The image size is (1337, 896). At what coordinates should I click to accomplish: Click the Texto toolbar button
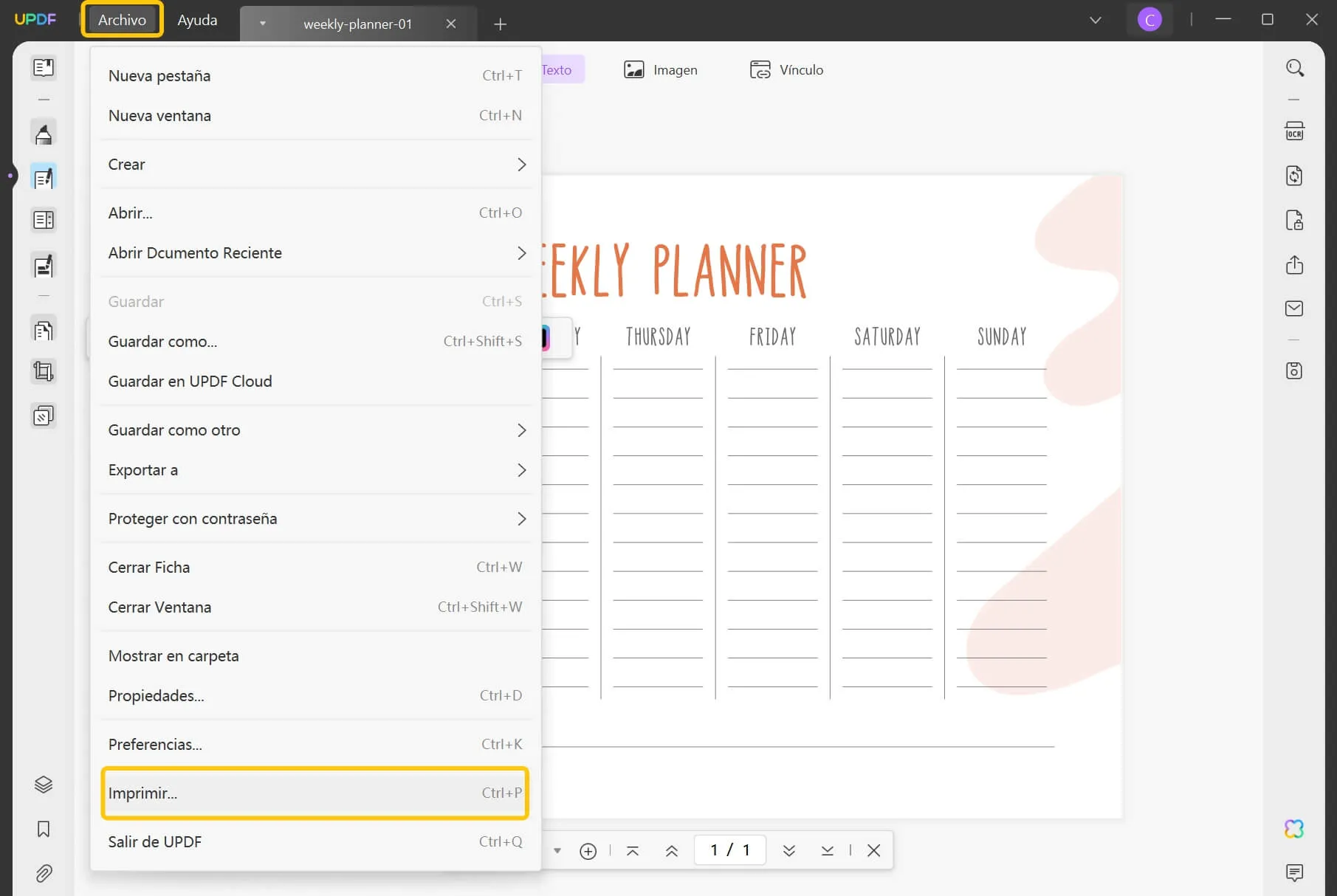[x=562, y=70]
